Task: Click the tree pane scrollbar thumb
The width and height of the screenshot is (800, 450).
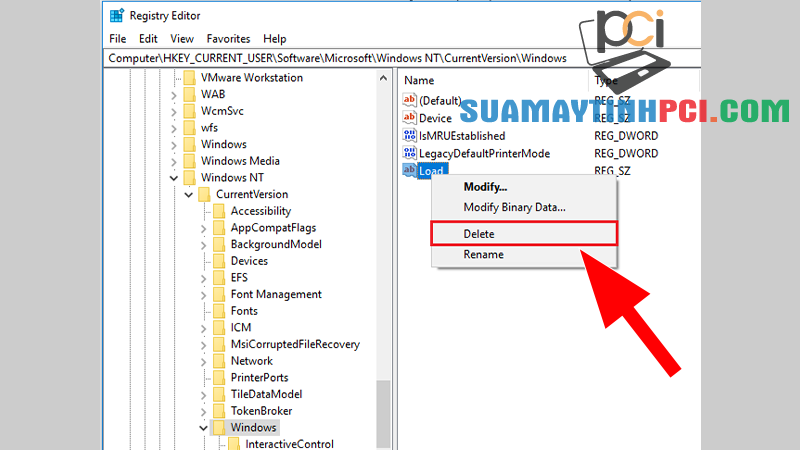Action: pos(383,414)
